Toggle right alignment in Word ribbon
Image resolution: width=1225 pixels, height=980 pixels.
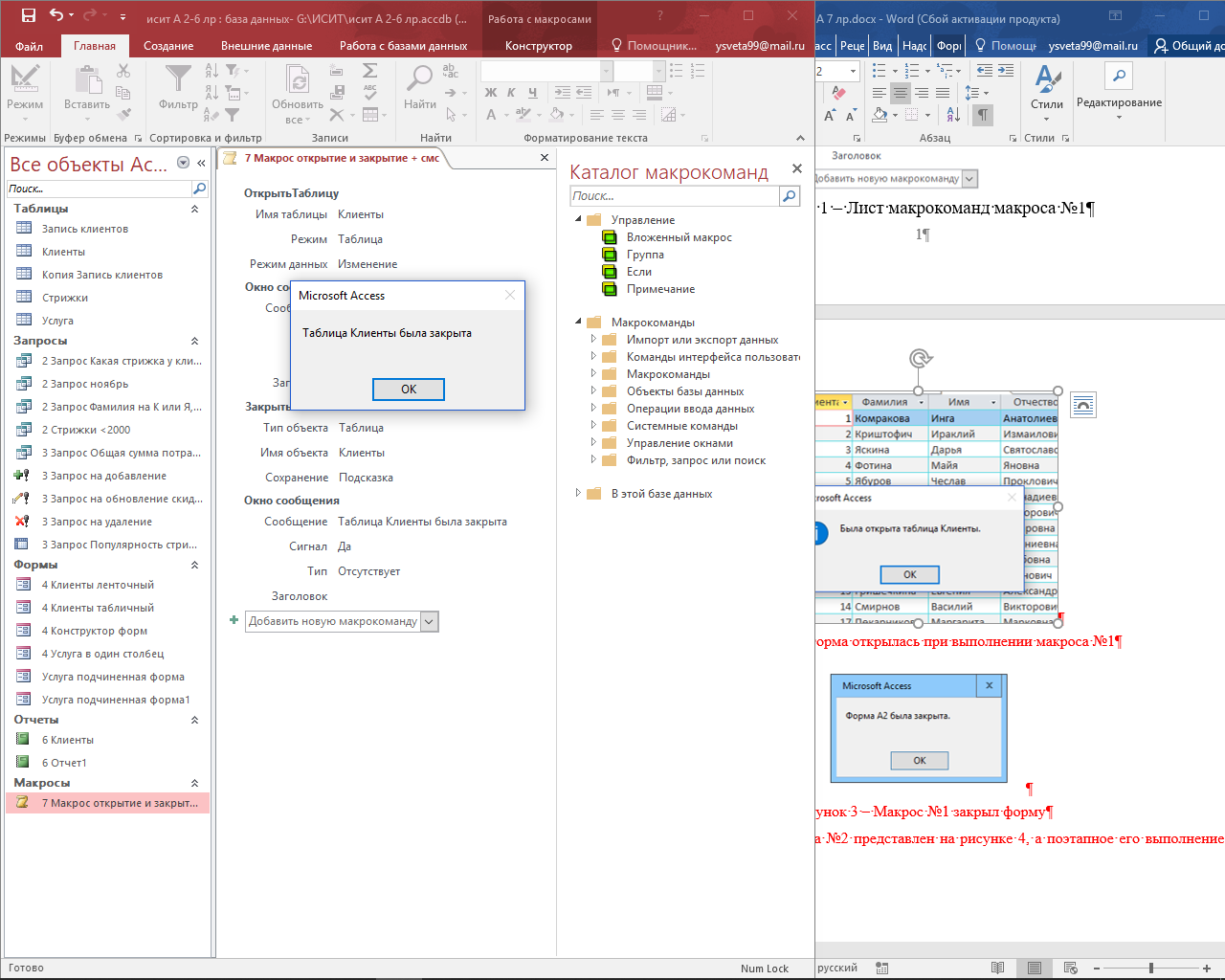[922, 93]
